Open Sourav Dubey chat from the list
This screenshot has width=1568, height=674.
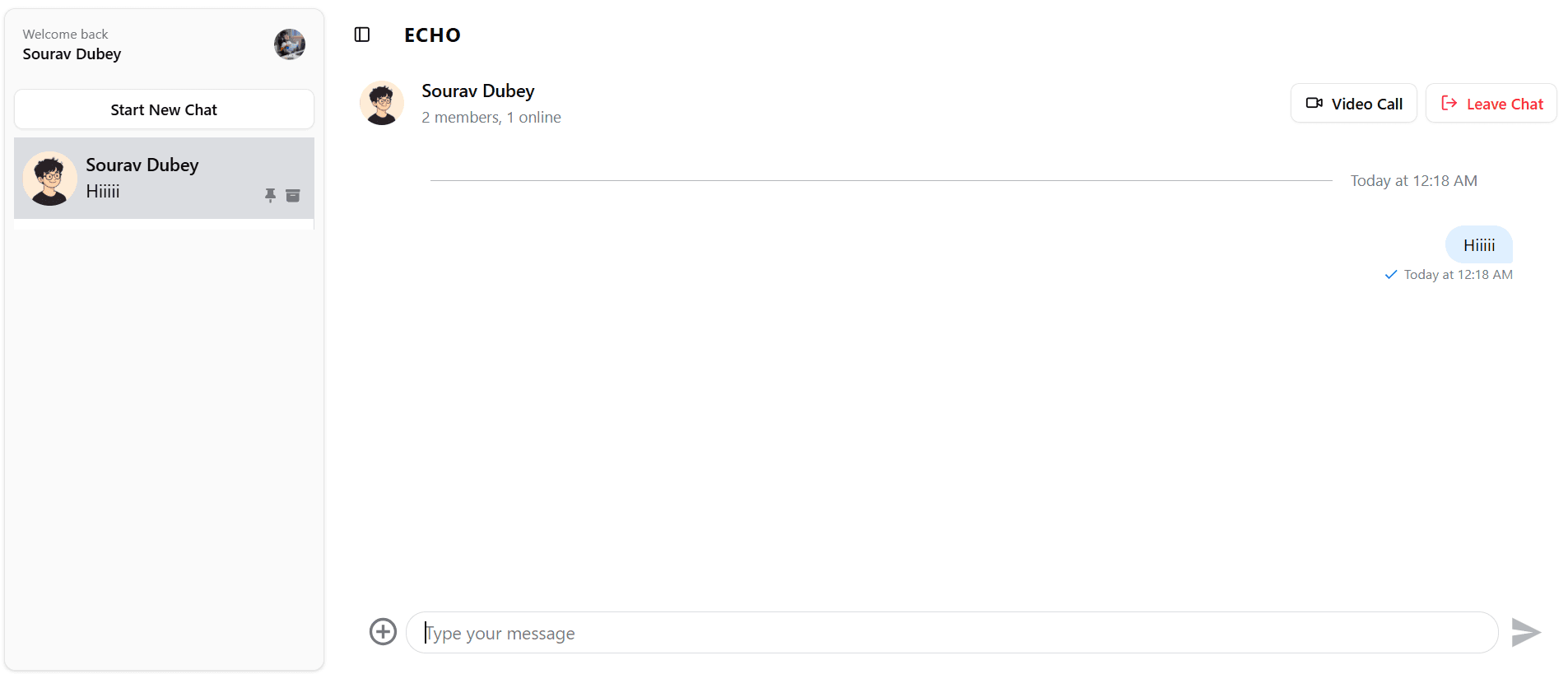click(x=164, y=178)
